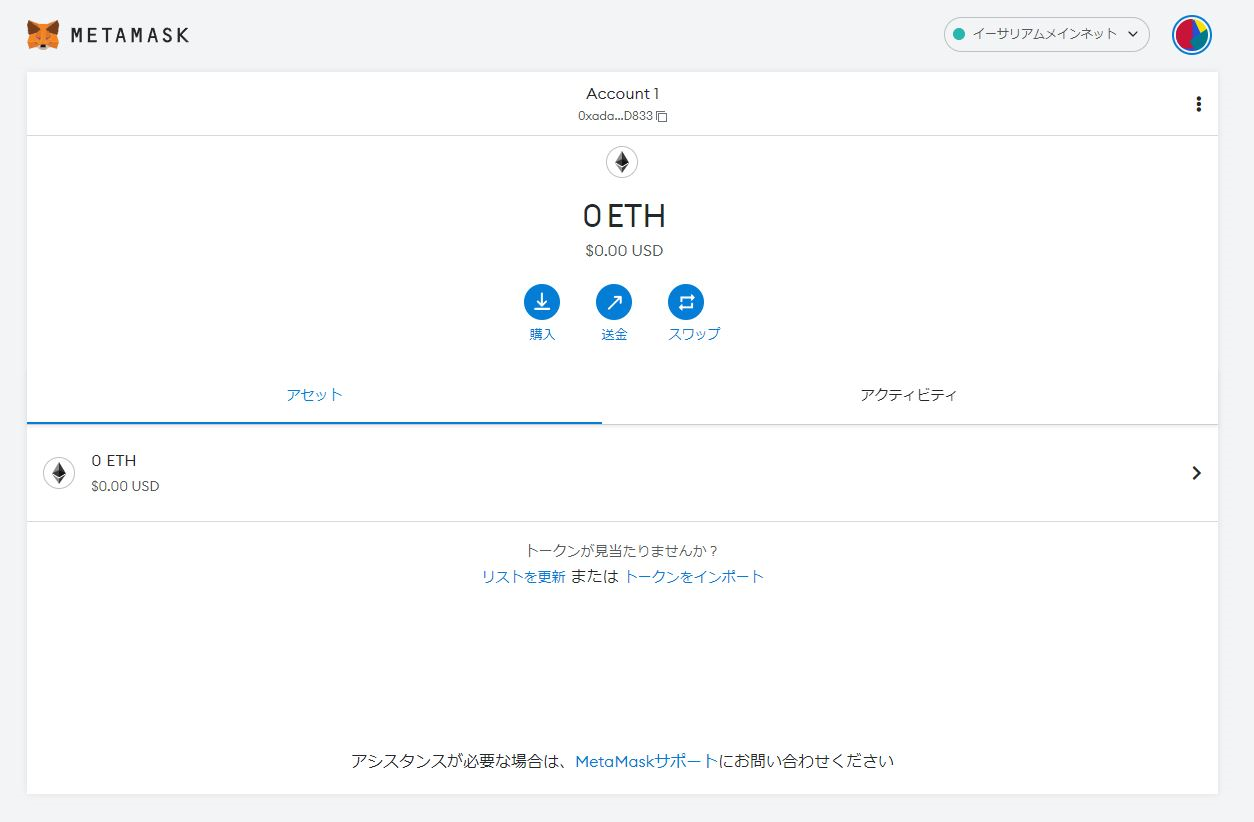Click $0.00 USD in the asset row
This screenshot has height=822, width=1254.
point(125,487)
